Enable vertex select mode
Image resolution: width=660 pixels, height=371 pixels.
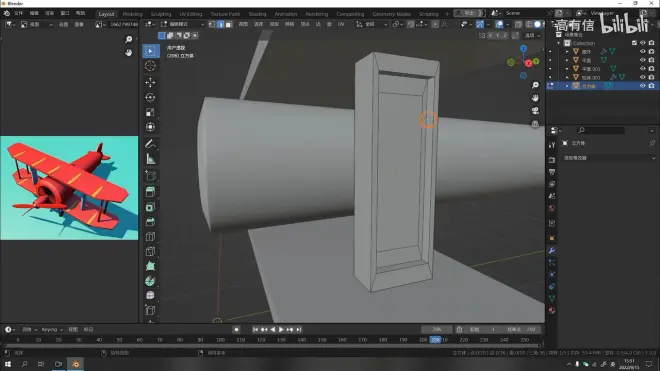tap(212, 24)
